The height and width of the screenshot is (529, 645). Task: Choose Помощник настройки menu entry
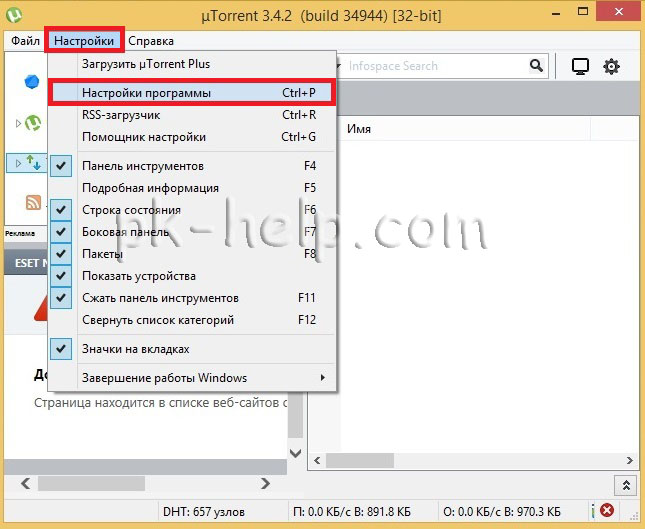click(193, 137)
